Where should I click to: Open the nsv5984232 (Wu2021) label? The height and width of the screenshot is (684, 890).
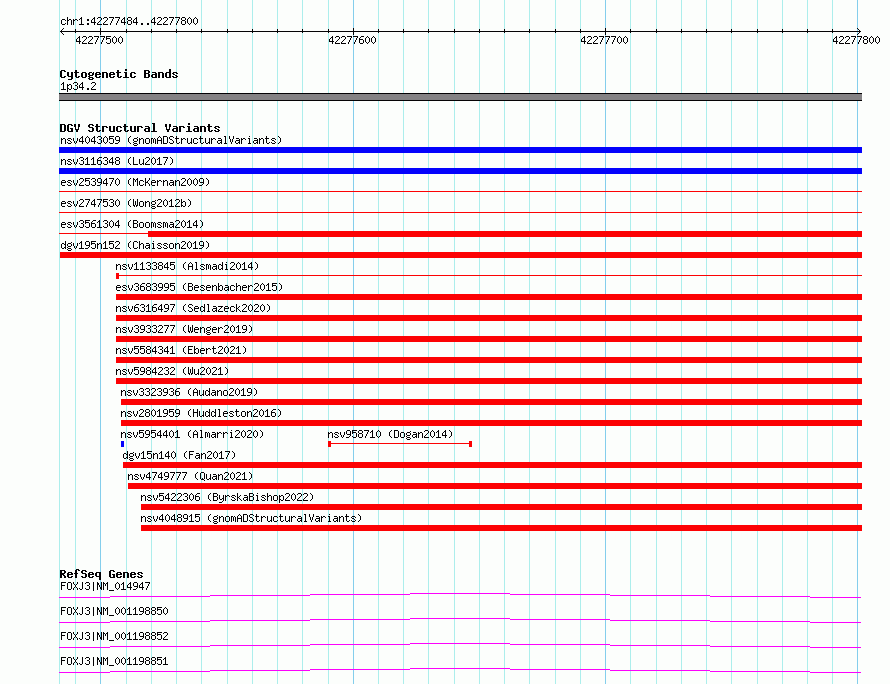point(172,371)
